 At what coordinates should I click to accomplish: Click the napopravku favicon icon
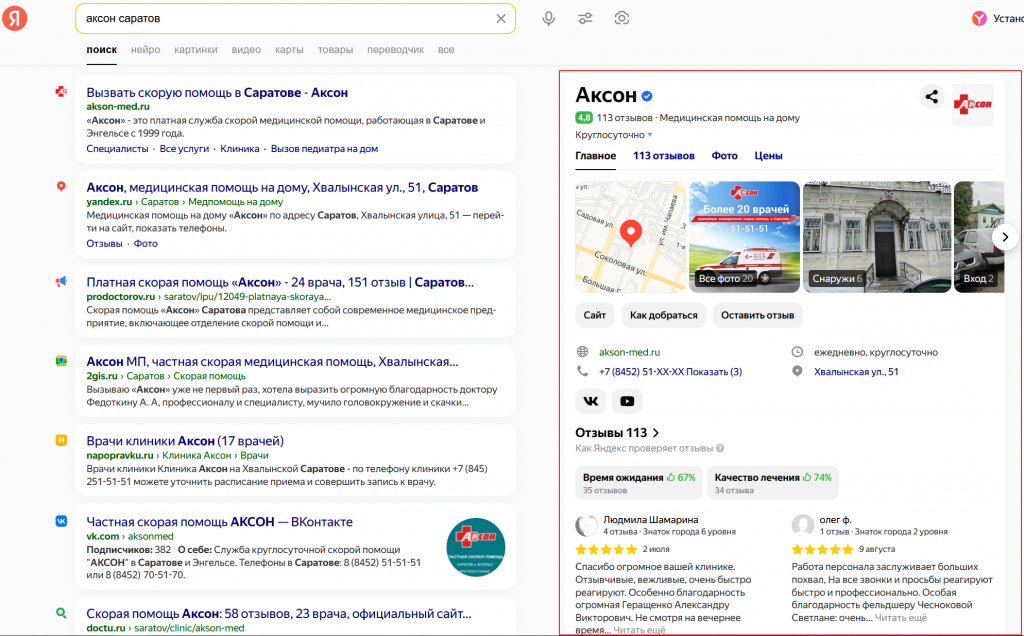coord(61,440)
